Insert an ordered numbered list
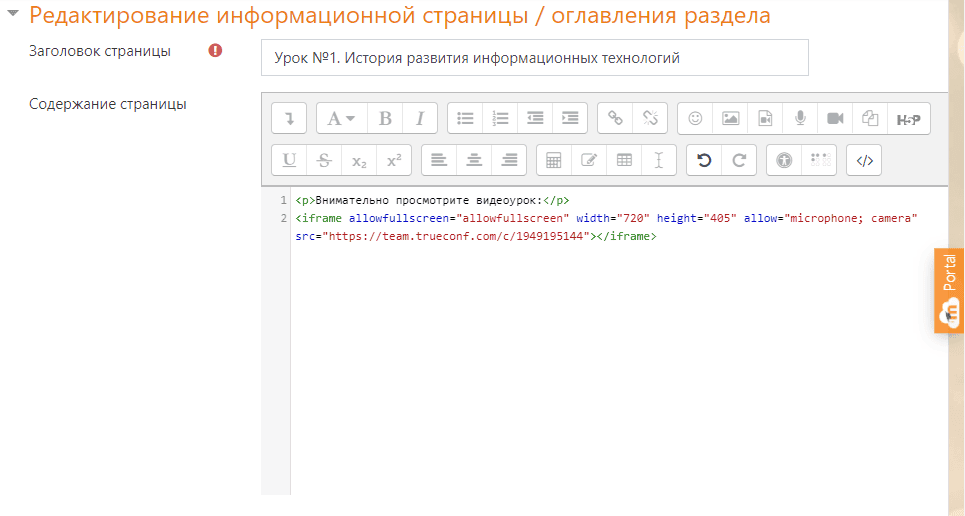This screenshot has height=516, width=965. pyautogui.click(x=500, y=118)
